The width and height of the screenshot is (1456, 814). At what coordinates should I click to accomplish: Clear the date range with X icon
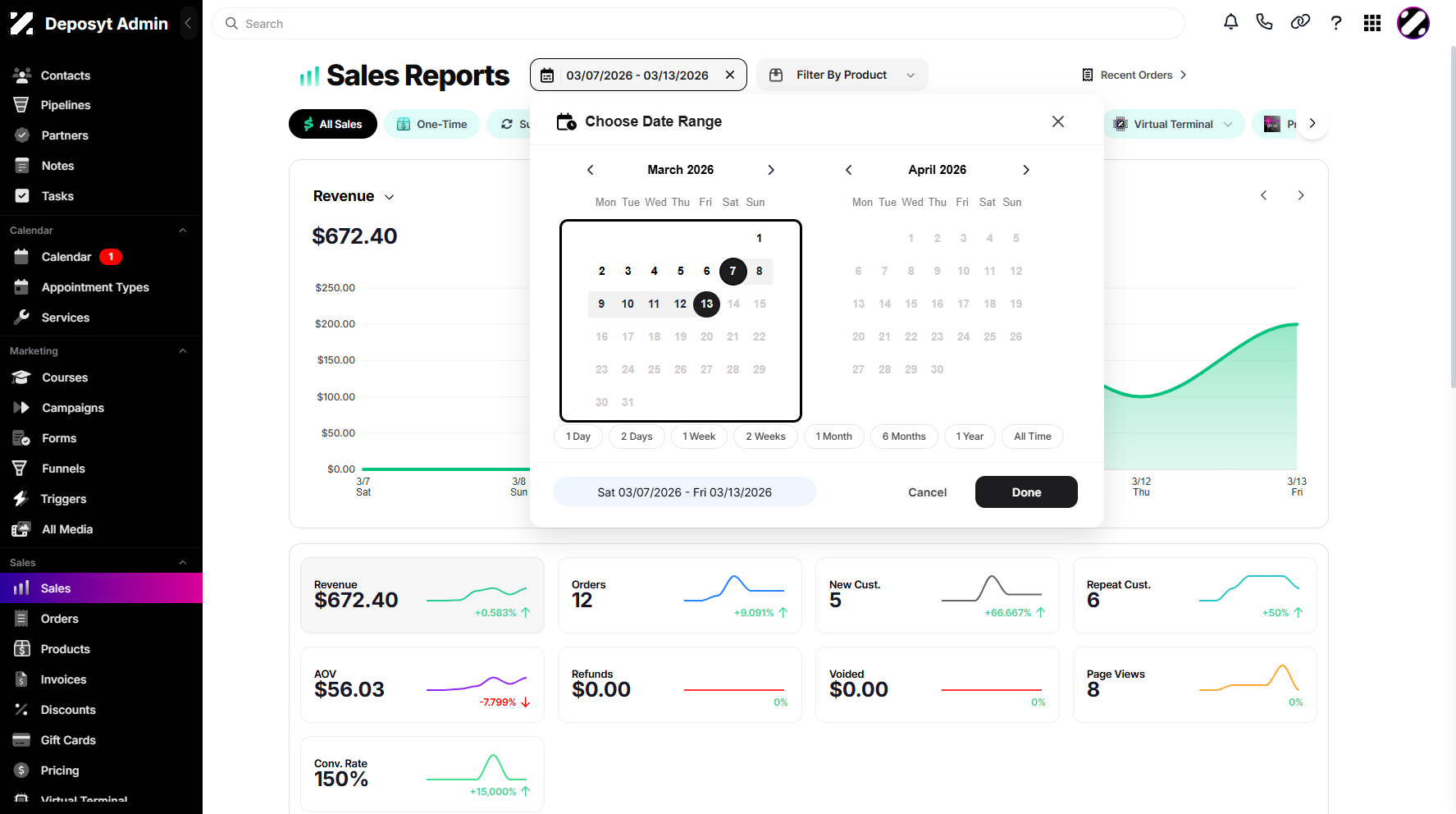click(x=730, y=75)
